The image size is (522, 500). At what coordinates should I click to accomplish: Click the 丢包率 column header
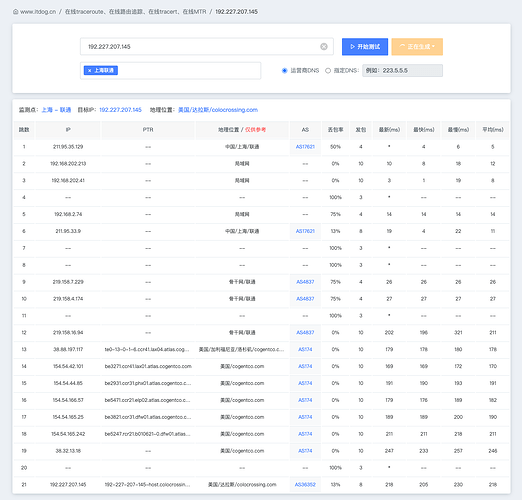click(335, 130)
